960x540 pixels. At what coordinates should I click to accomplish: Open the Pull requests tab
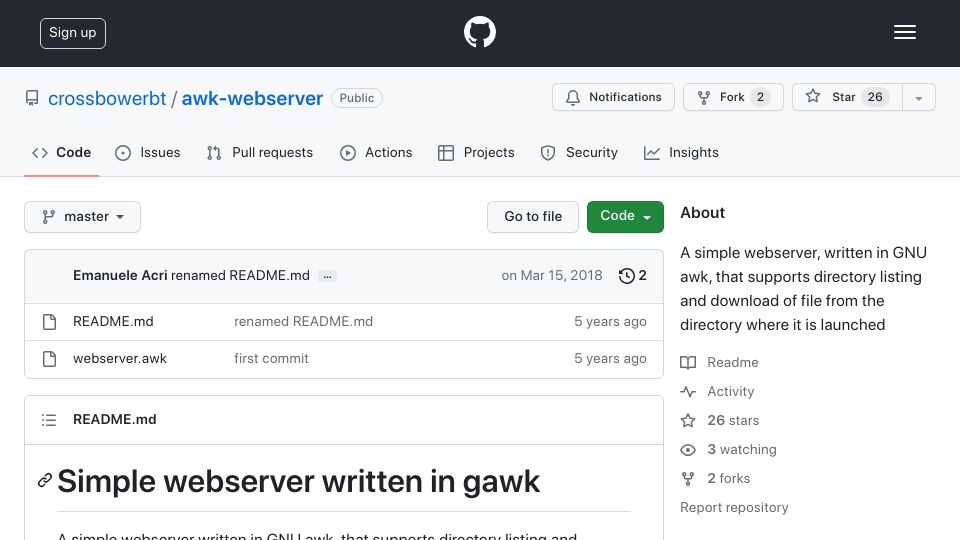click(260, 152)
